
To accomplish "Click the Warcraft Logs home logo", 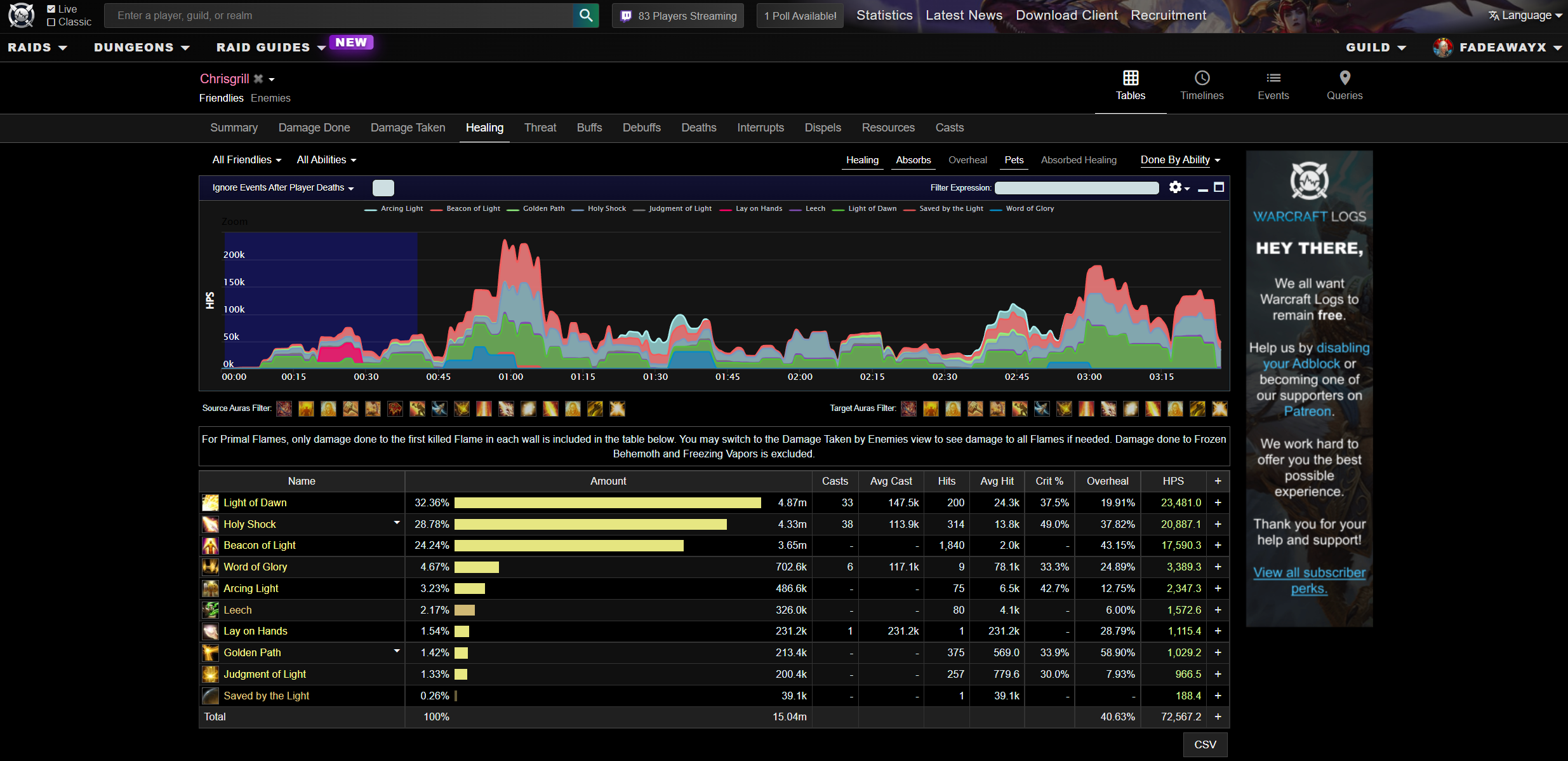I will click(x=21, y=15).
